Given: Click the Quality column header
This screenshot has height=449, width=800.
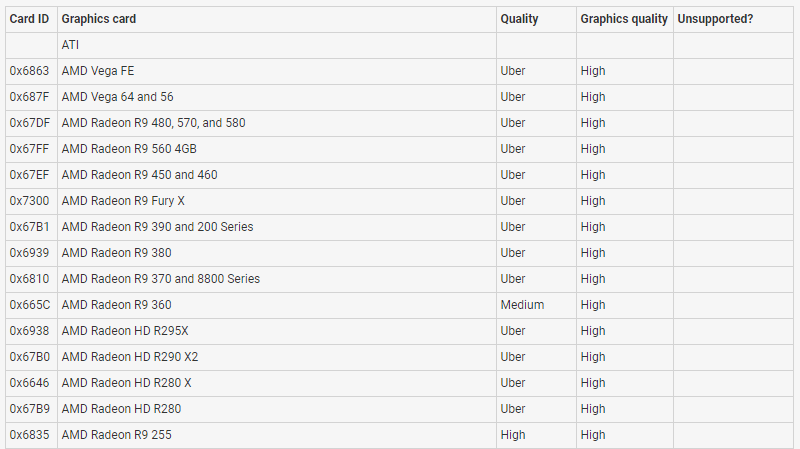Looking at the screenshot, I should [x=519, y=19].
